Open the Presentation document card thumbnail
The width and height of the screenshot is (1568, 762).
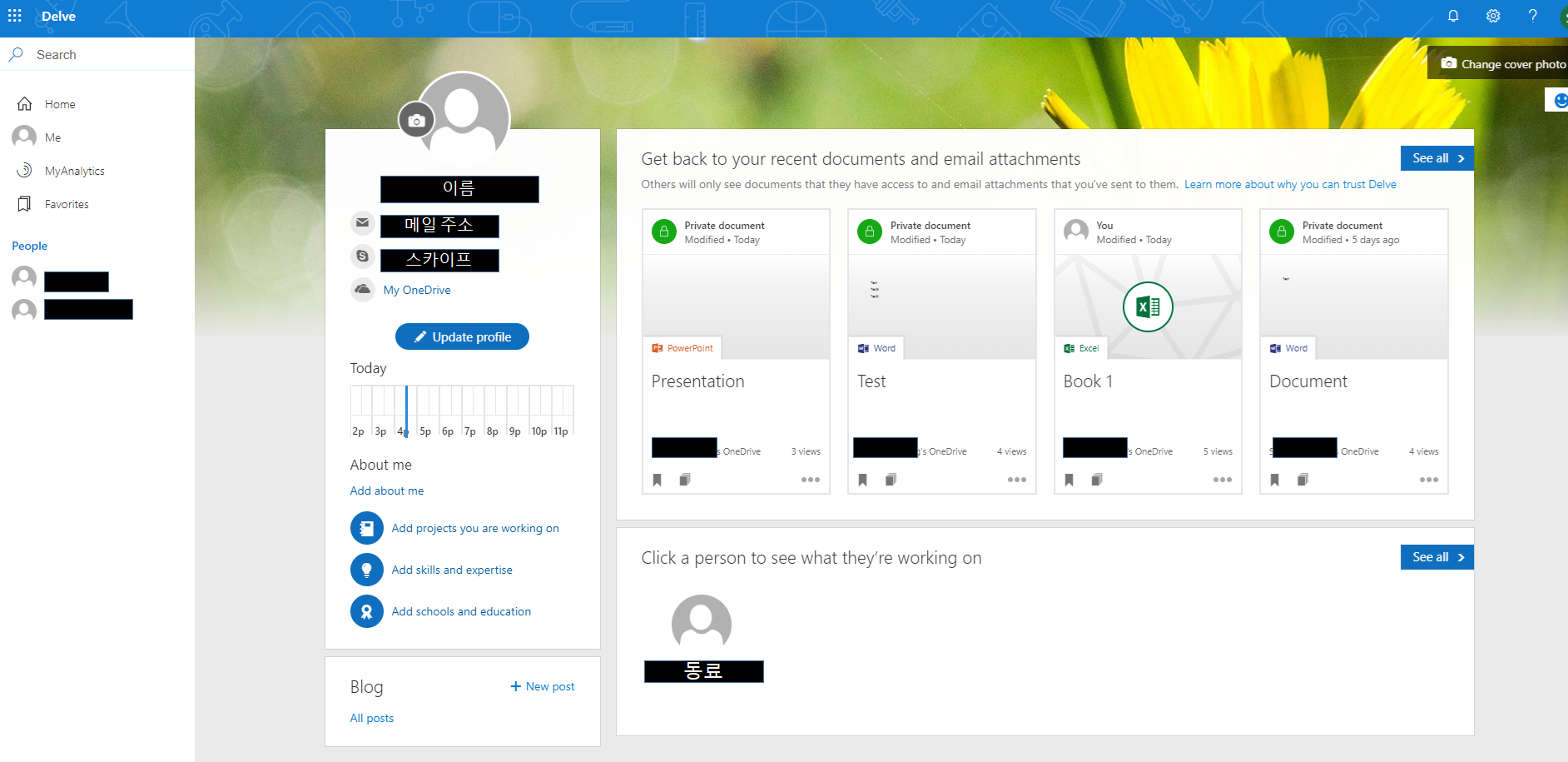click(x=736, y=306)
